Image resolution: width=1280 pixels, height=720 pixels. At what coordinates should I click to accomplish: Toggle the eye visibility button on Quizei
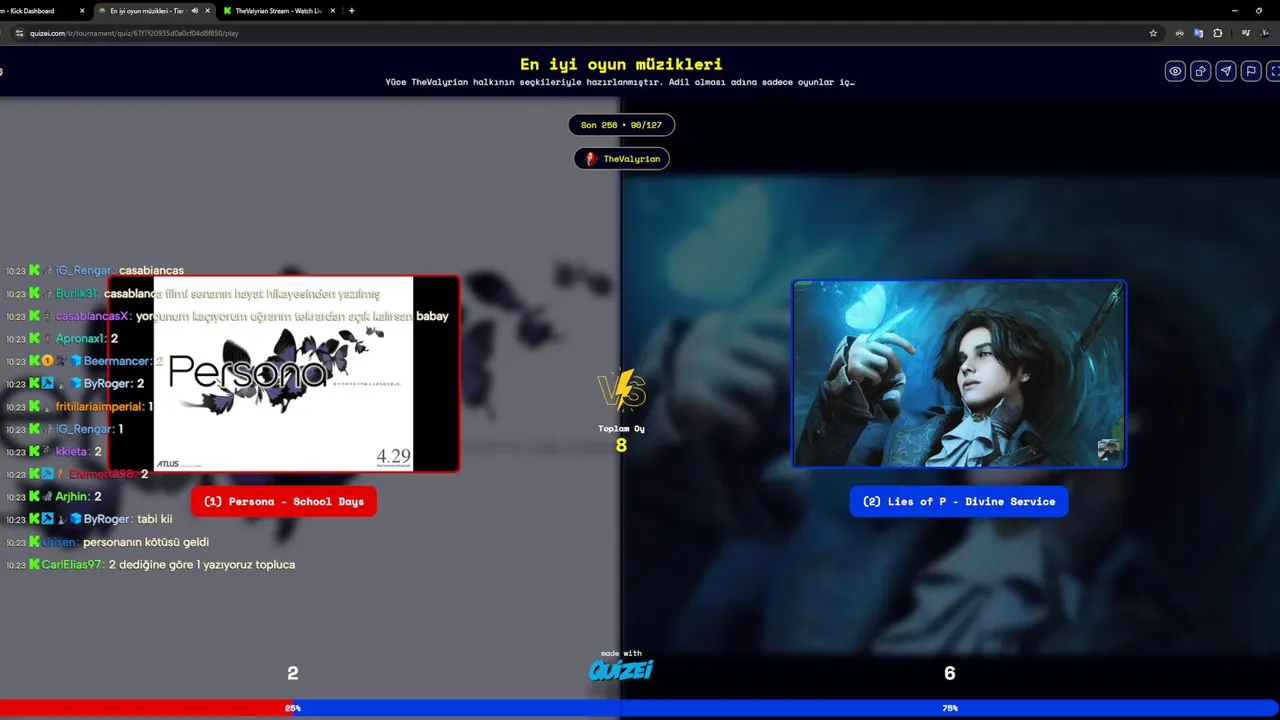[1175, 71]
